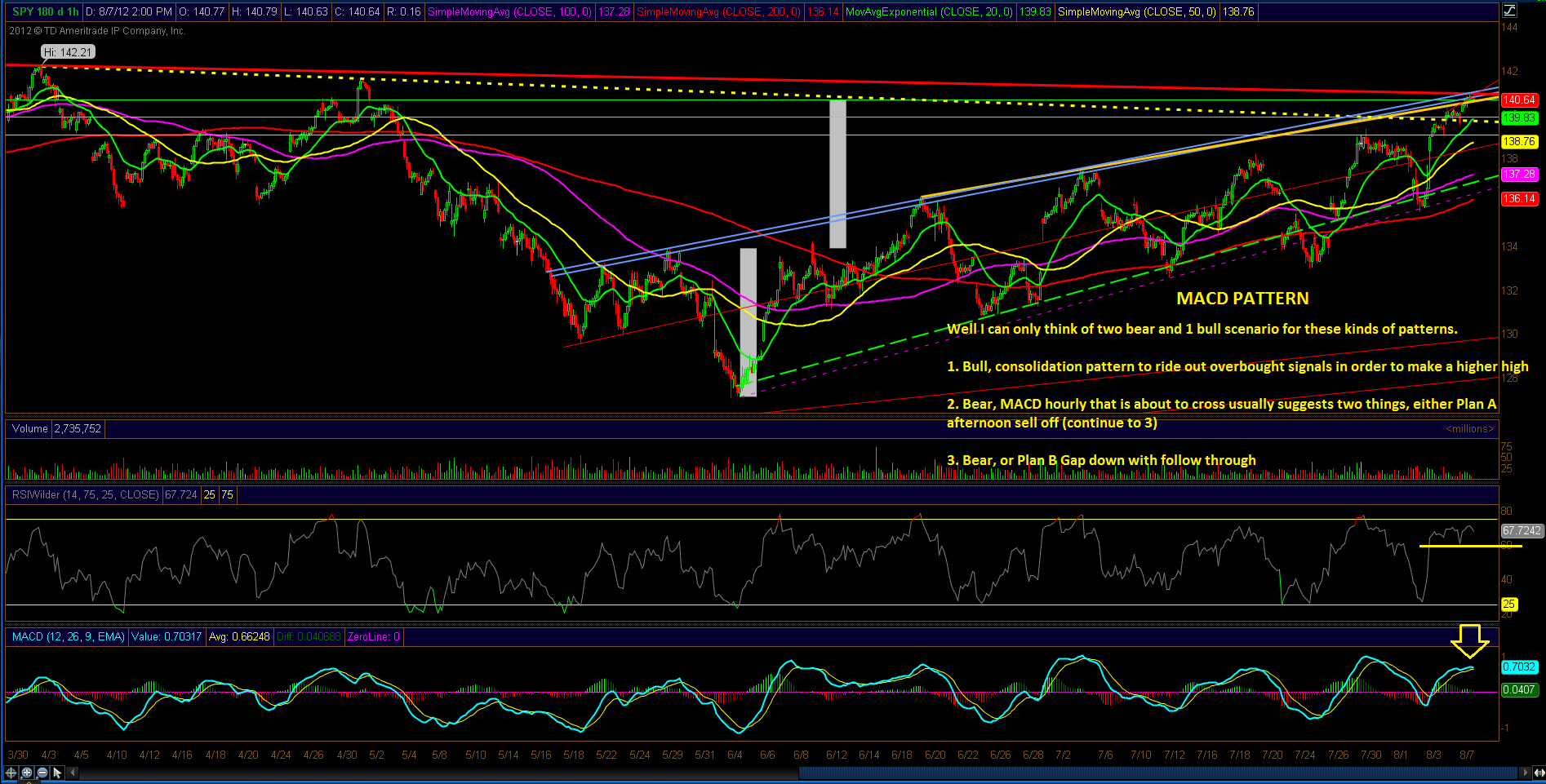Screen dimensions: 1546x784
Task: Click the date 8/7/12 2:00 PM readout
Action: [x=128, y=11]
